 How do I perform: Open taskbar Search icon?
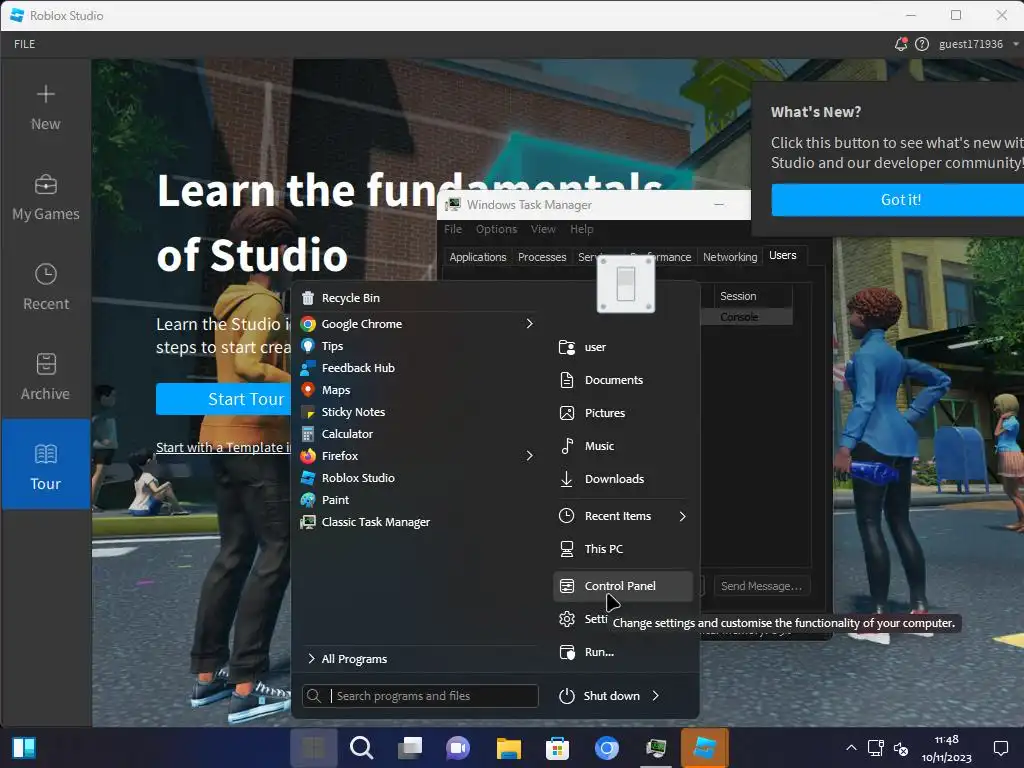[362, 748]
